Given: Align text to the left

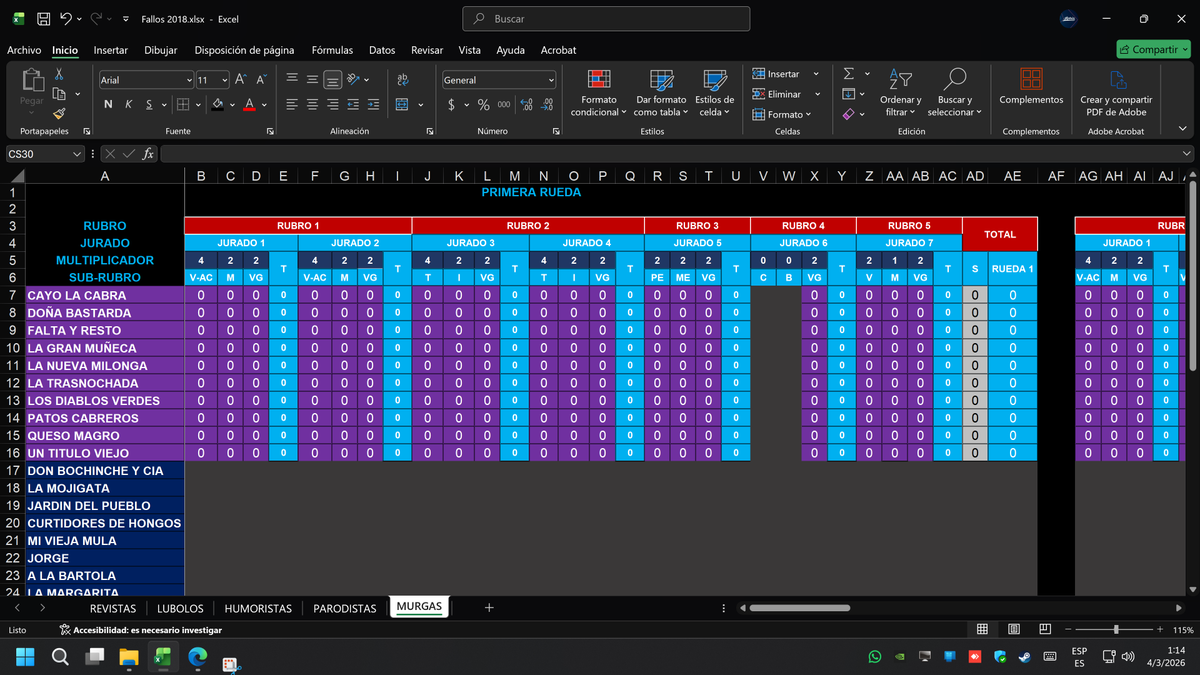Looking at the screenshot, I should [x=292, y=104].
